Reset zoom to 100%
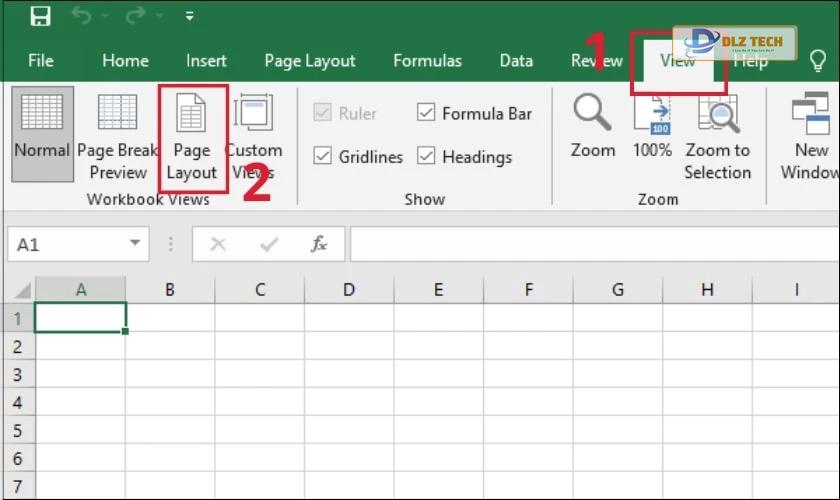The height and width of the screenshot is (500, 840). tap(652, 126)
